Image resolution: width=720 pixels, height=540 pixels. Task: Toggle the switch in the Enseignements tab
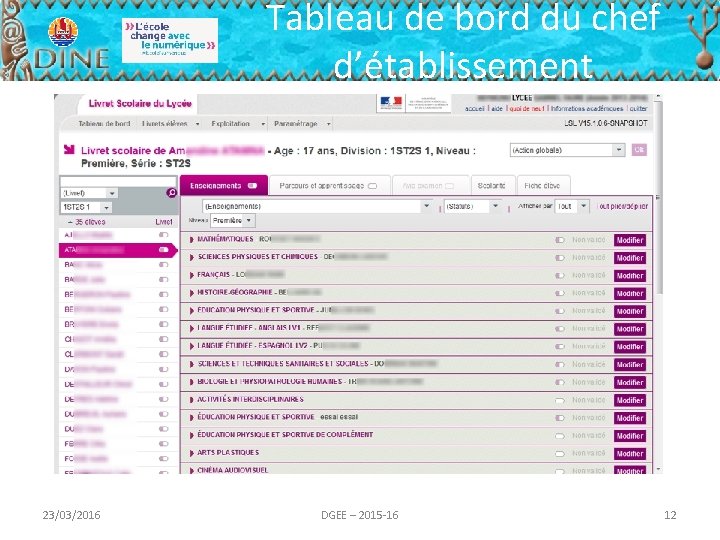[253, 186]
